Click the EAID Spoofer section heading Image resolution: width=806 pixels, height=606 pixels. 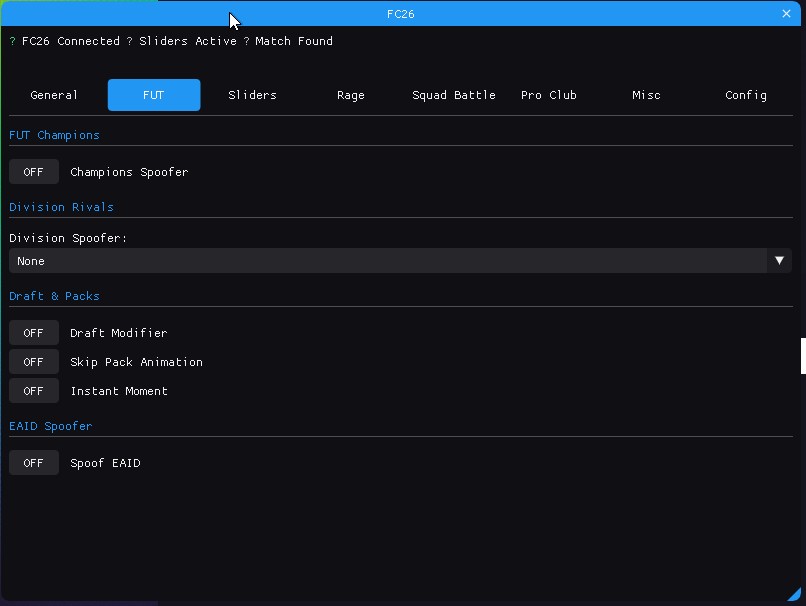pos(51,426)
